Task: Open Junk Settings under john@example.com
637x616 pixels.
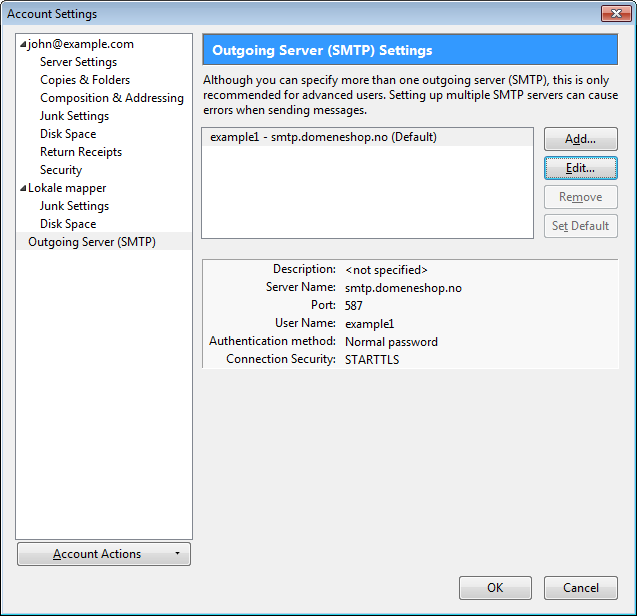Action: [75, 116]
